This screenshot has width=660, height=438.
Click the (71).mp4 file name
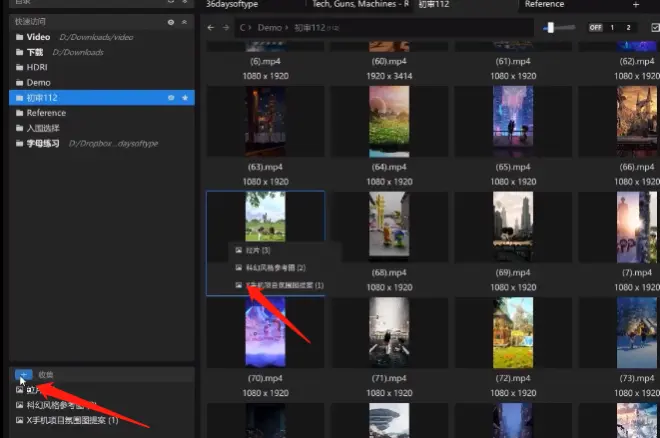389,378
